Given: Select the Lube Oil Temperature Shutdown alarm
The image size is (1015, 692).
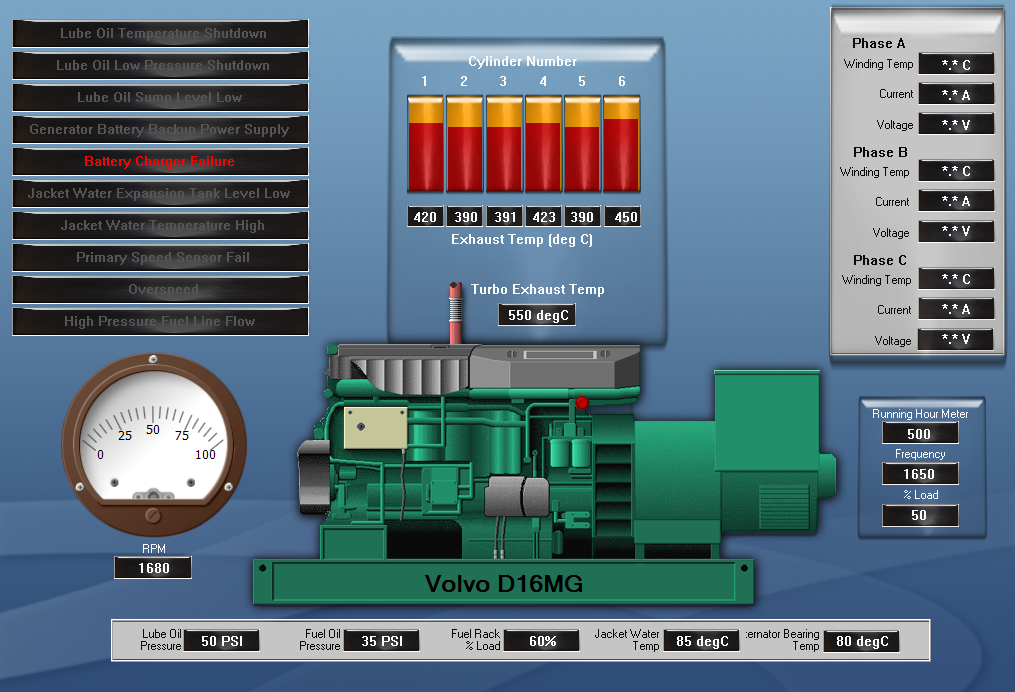Looking at the screenshot, I should tap(161, 34).
